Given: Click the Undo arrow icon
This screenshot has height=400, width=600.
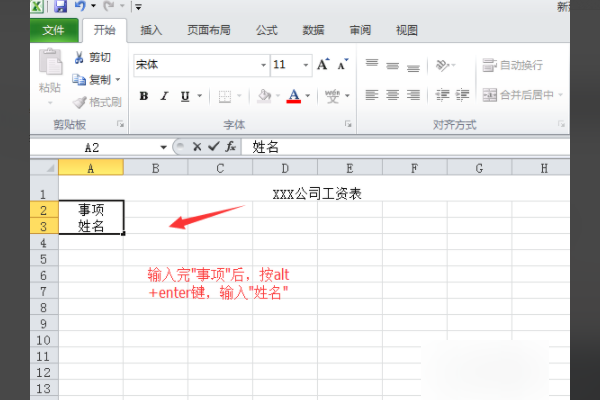Looking at the screenshot, I should pos(80,5).
